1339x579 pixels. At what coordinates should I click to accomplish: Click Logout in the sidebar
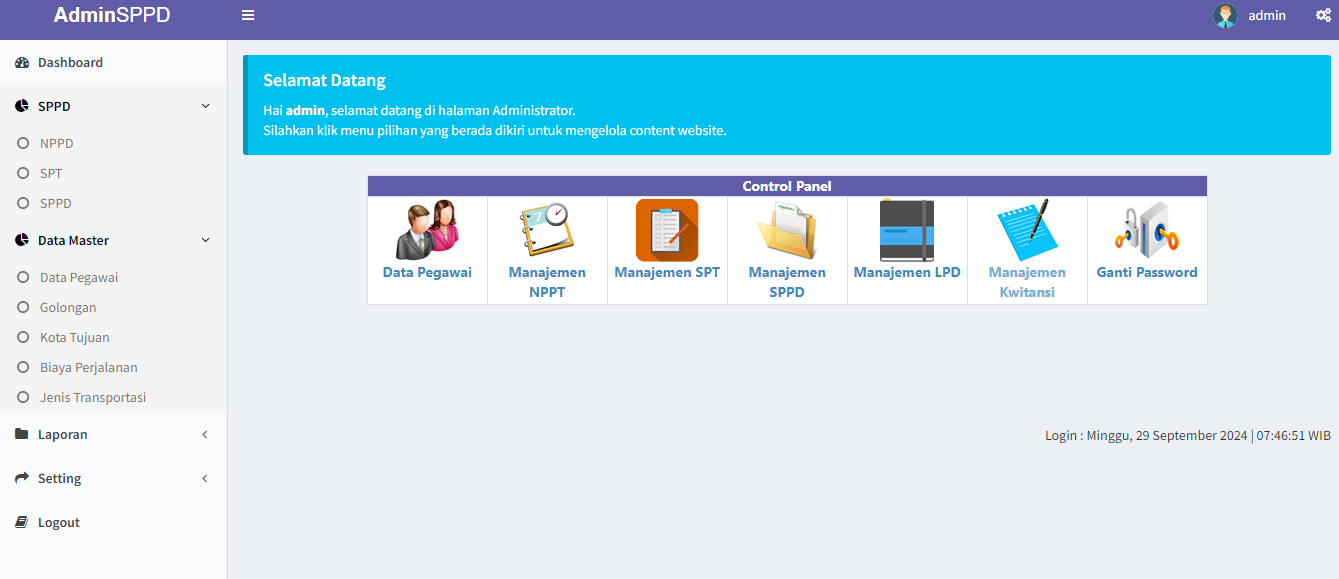pos(58,522)
